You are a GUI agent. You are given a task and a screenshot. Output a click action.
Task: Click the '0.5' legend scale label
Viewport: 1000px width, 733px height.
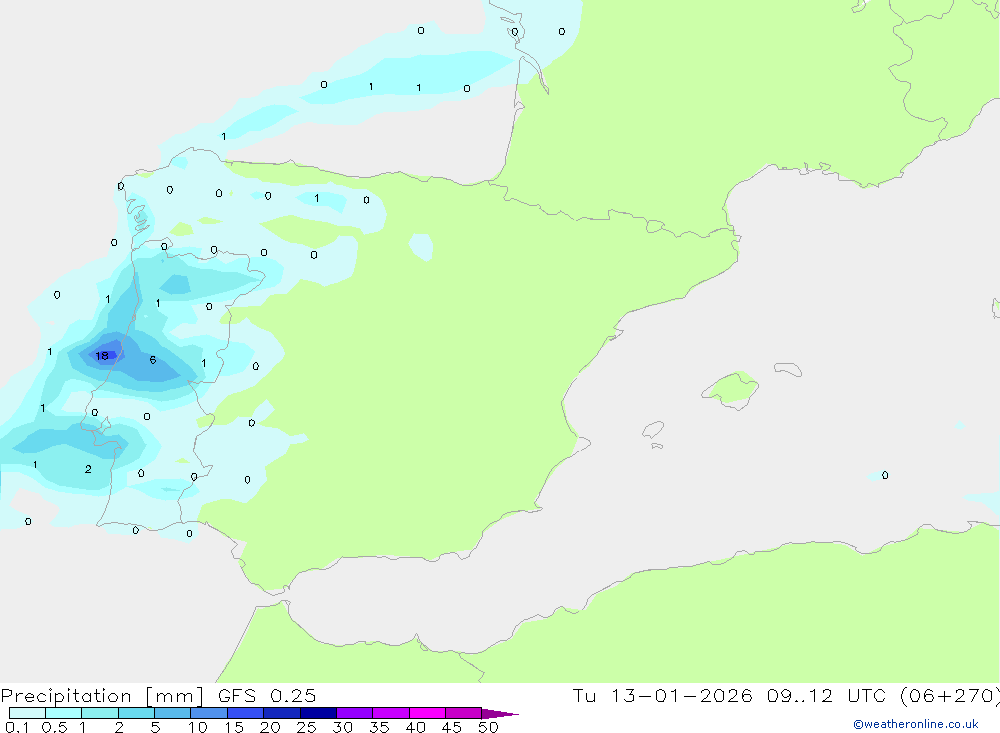[x=54, y=727]
